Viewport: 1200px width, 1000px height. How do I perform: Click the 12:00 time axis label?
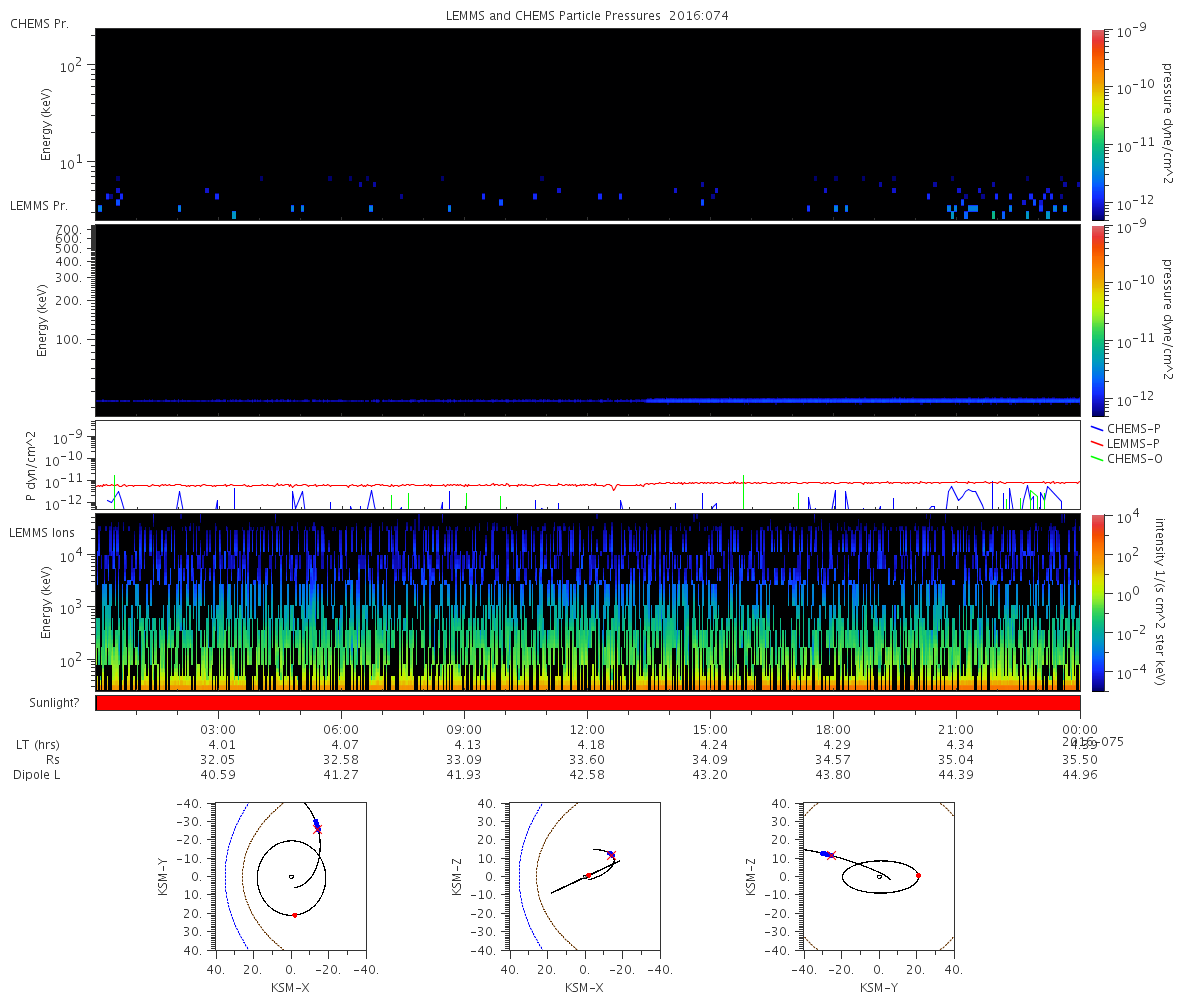(x=587, y=729)
